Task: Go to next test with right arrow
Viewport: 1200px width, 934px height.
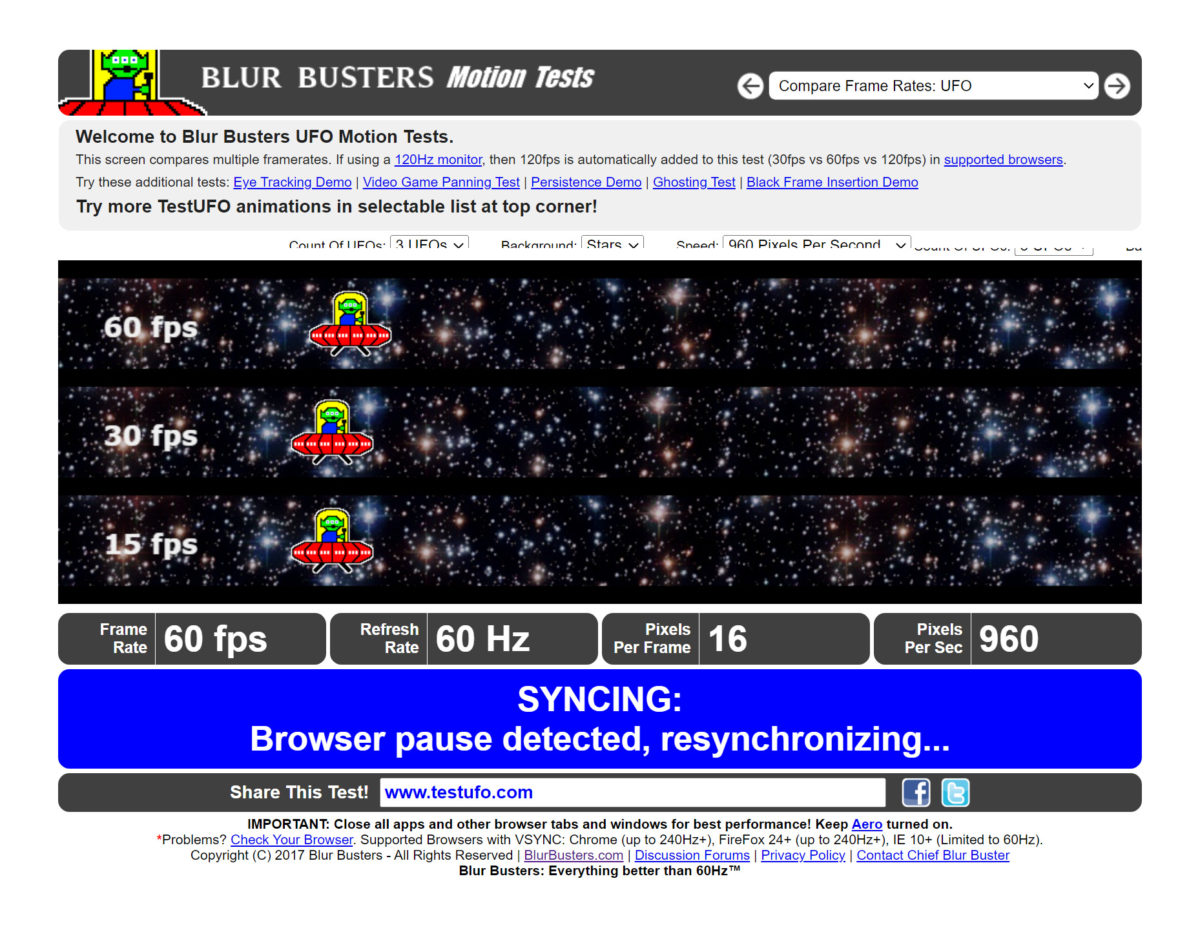Action: point(1117,86)
